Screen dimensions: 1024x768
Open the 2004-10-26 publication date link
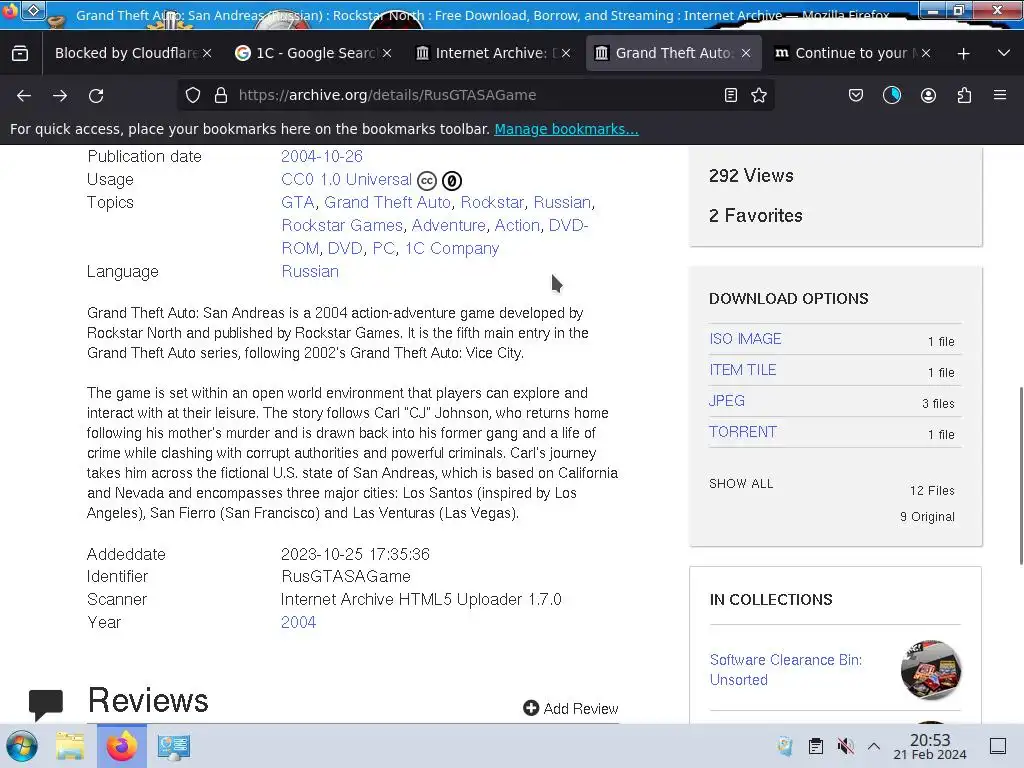click(321, 157)
